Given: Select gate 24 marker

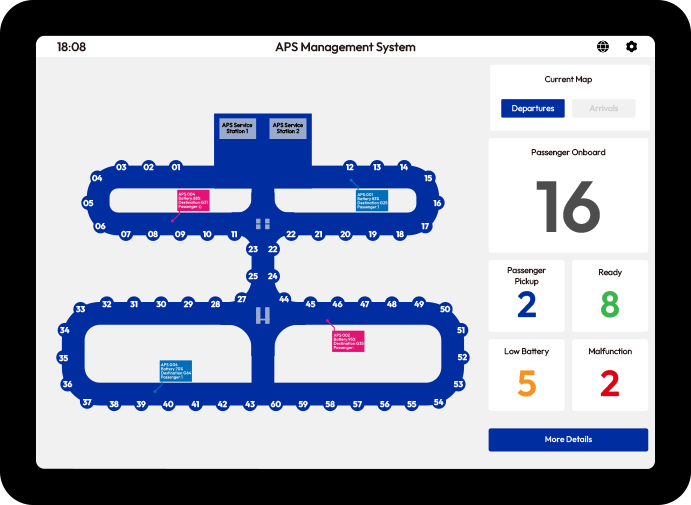Looking at the screenshot, I should coord(273,276).
